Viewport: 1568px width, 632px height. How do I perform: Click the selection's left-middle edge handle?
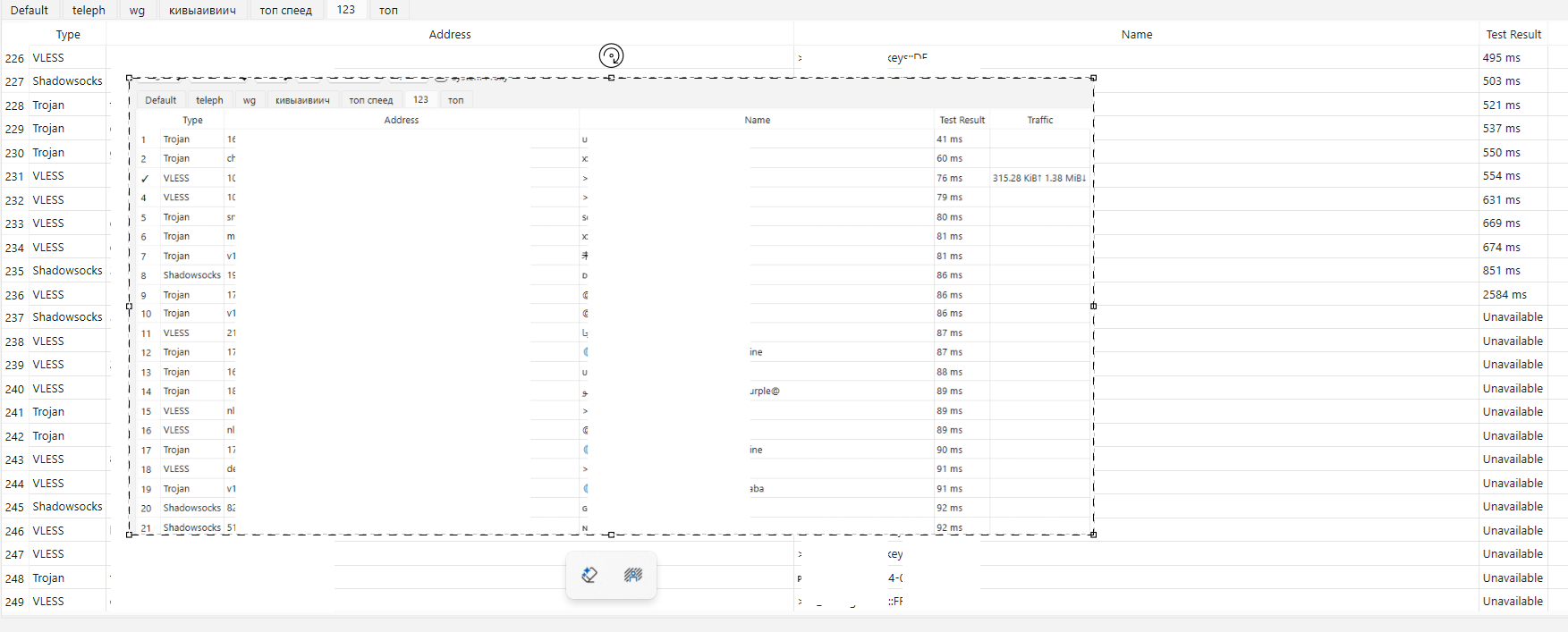pyautogui.click(x=130, y=306)
